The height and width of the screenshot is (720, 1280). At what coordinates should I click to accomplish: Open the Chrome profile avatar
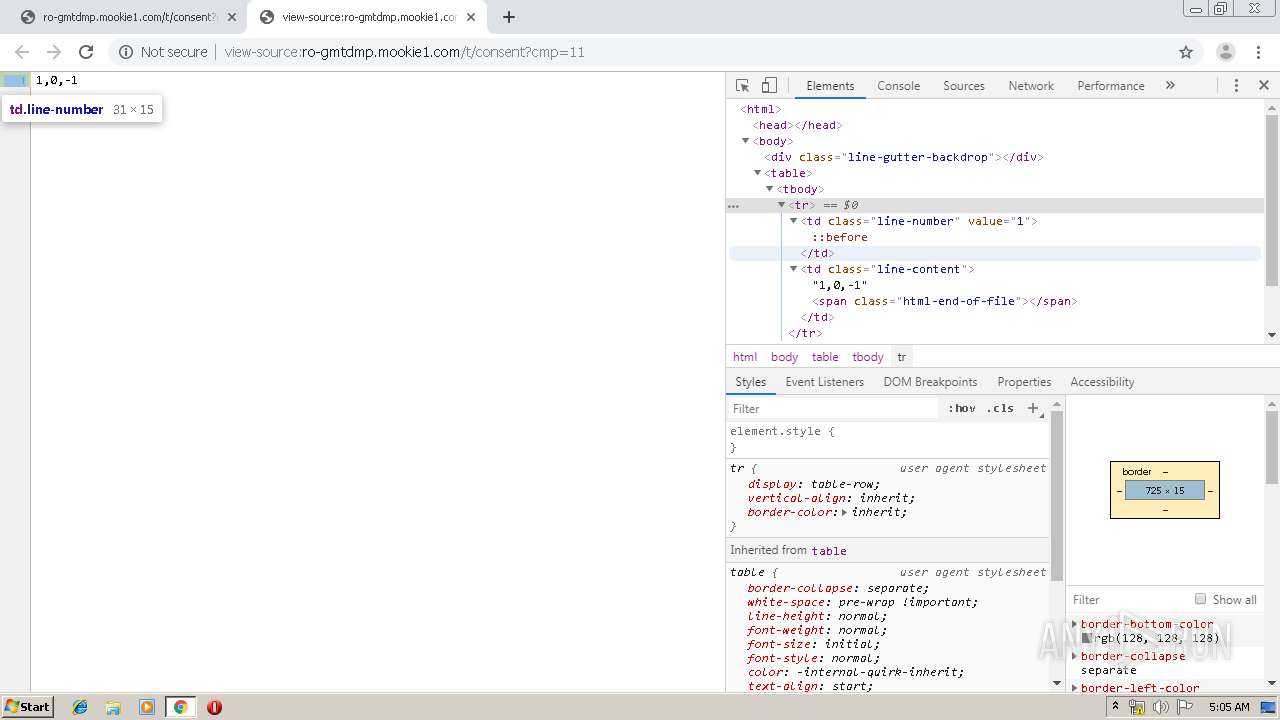coord(1225,52)
